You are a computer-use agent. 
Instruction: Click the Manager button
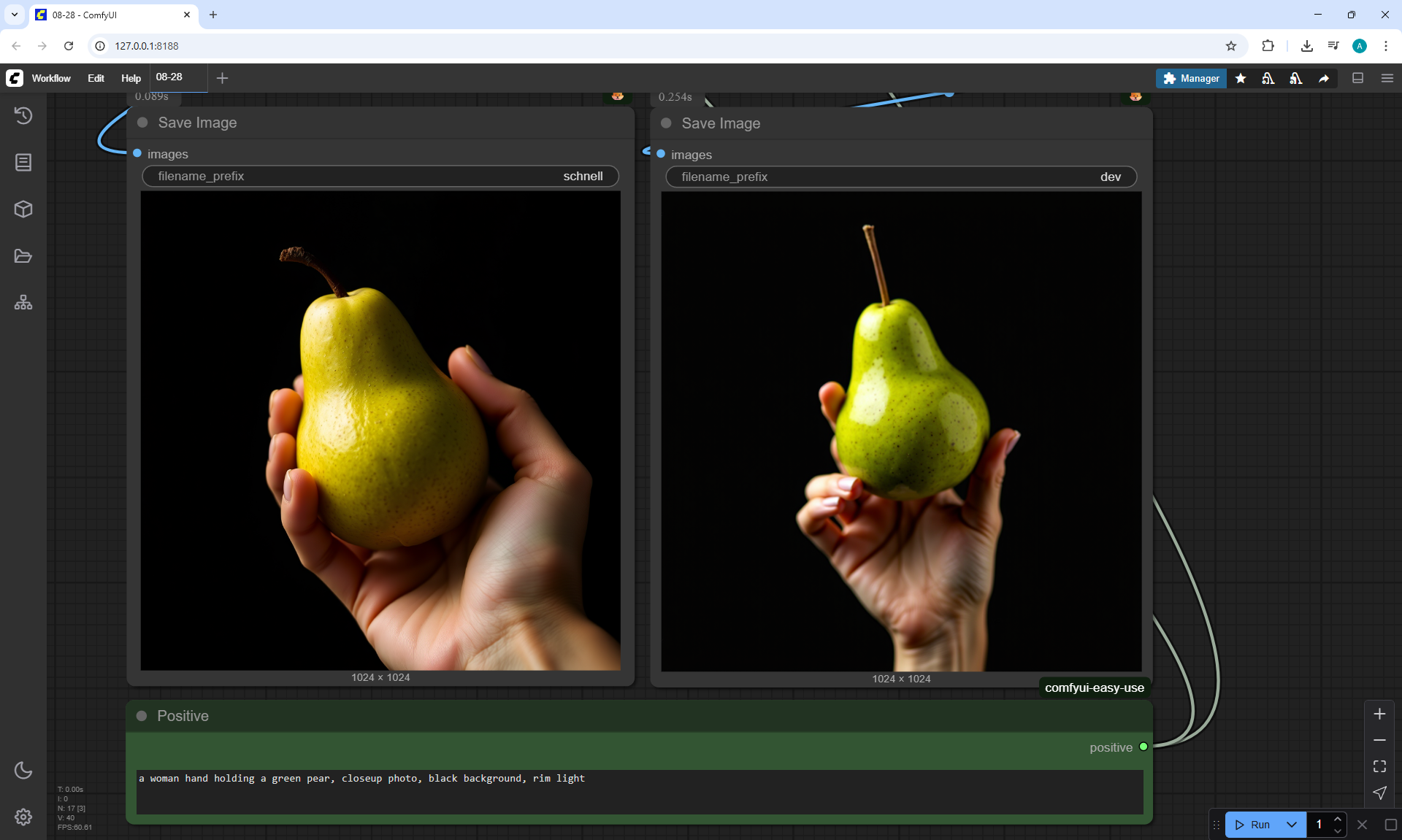tap(1191, 78)
